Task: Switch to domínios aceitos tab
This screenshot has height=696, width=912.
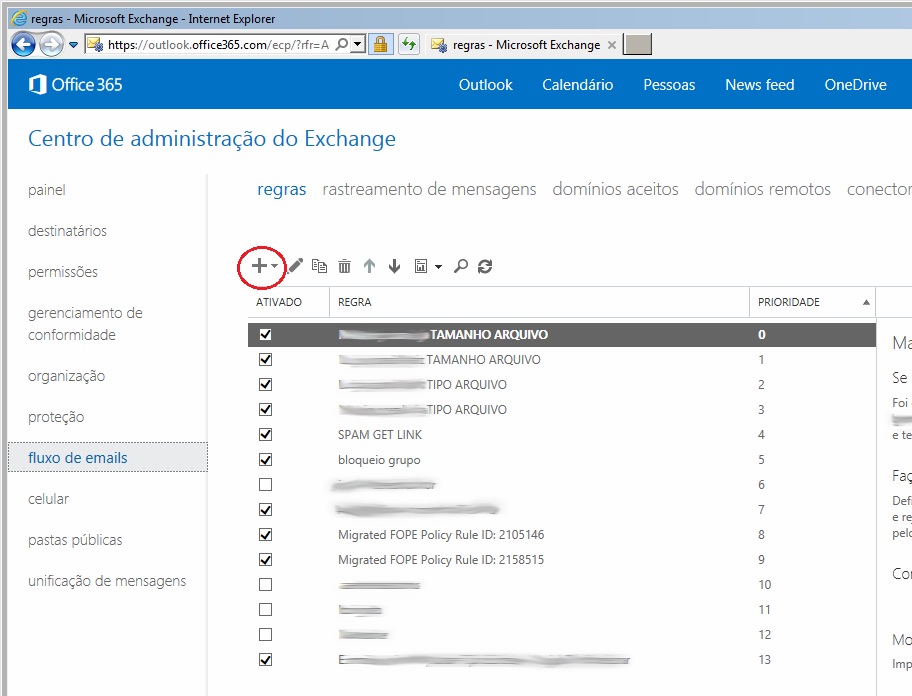Action: [x=615, y=190]
